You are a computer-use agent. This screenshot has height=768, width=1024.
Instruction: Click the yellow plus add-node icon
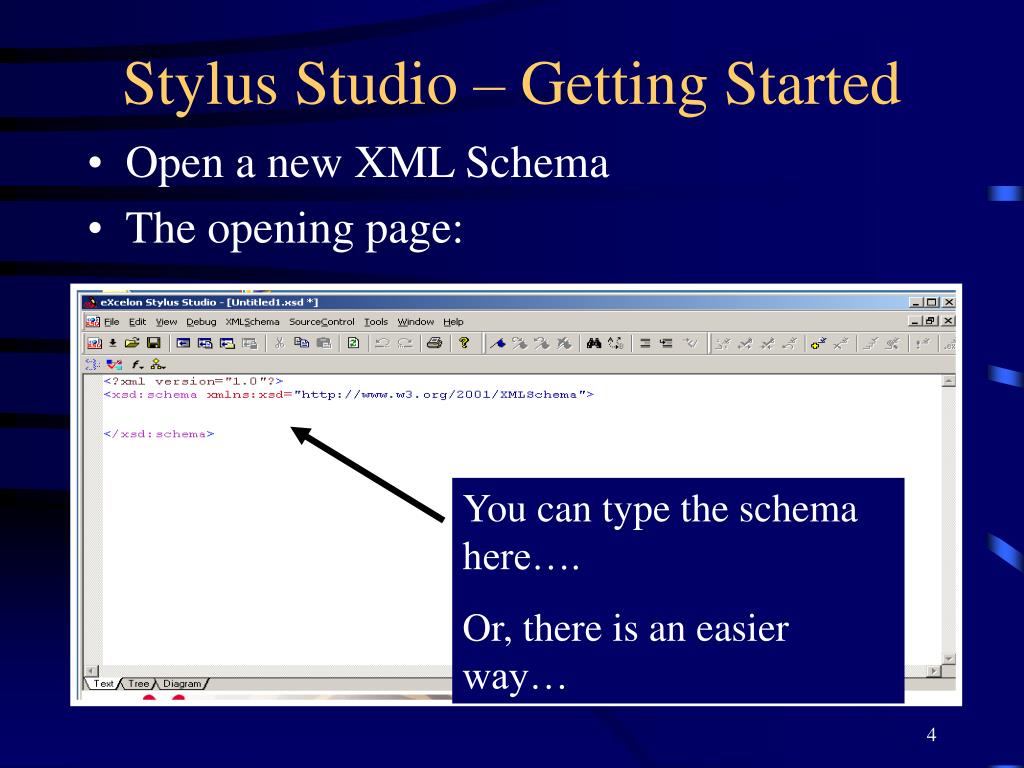(818, 343)
